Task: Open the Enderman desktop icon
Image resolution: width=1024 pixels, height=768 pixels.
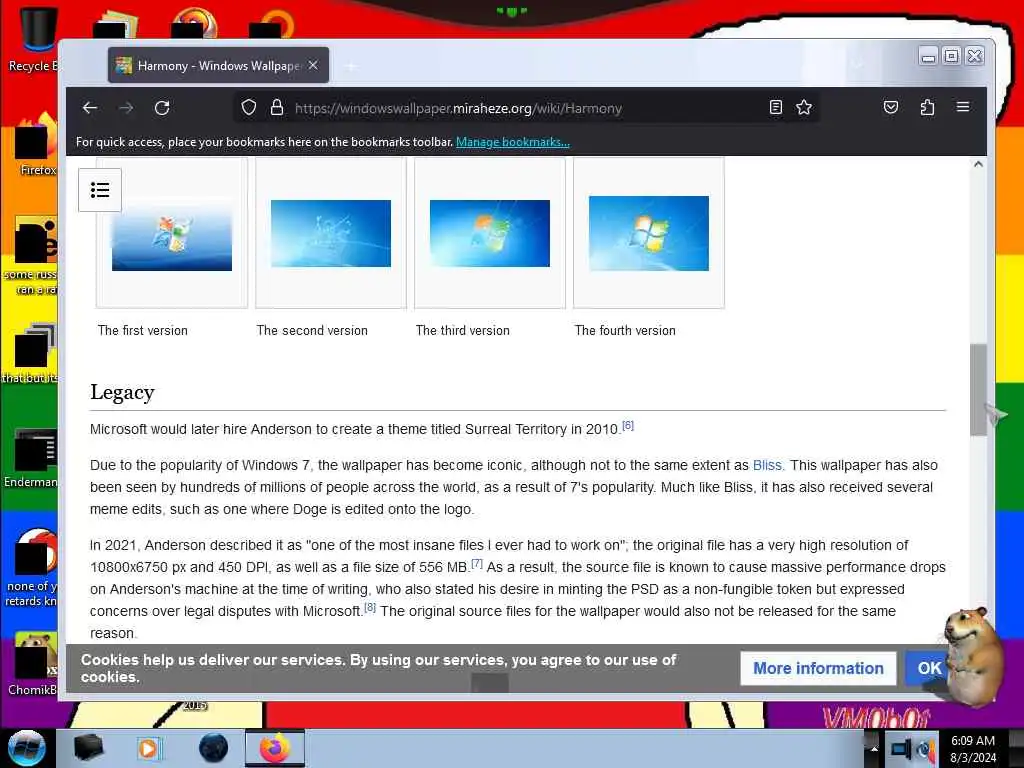Action: (x=31, y=459)
